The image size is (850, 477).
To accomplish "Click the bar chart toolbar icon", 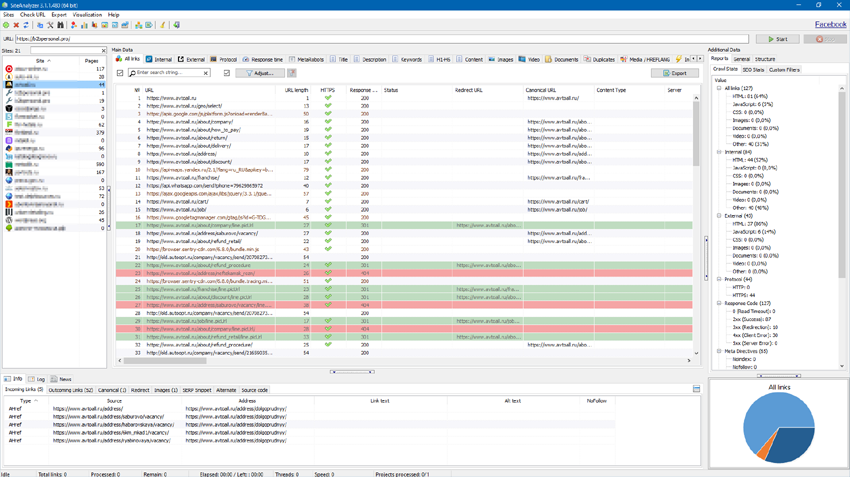I will [84, 25].
